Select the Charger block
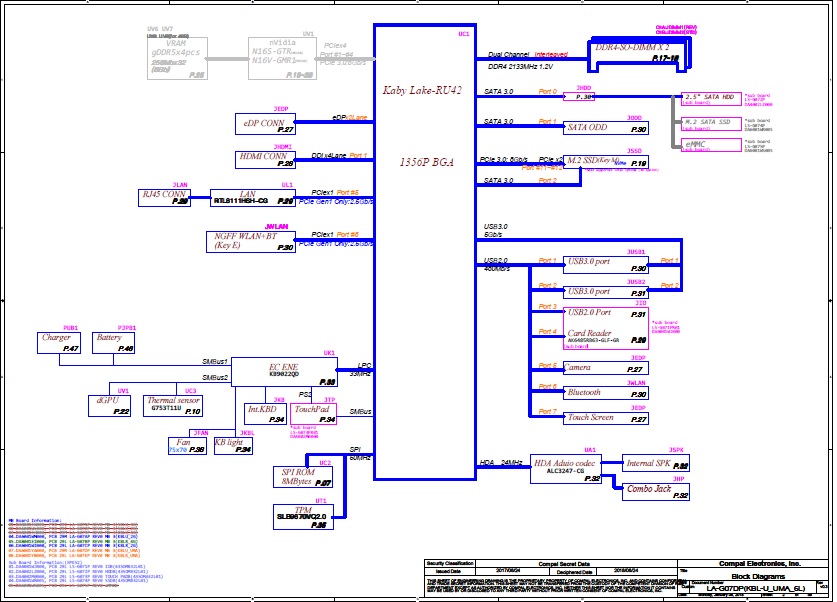This screenshot has height=602, width=837. 59,343
